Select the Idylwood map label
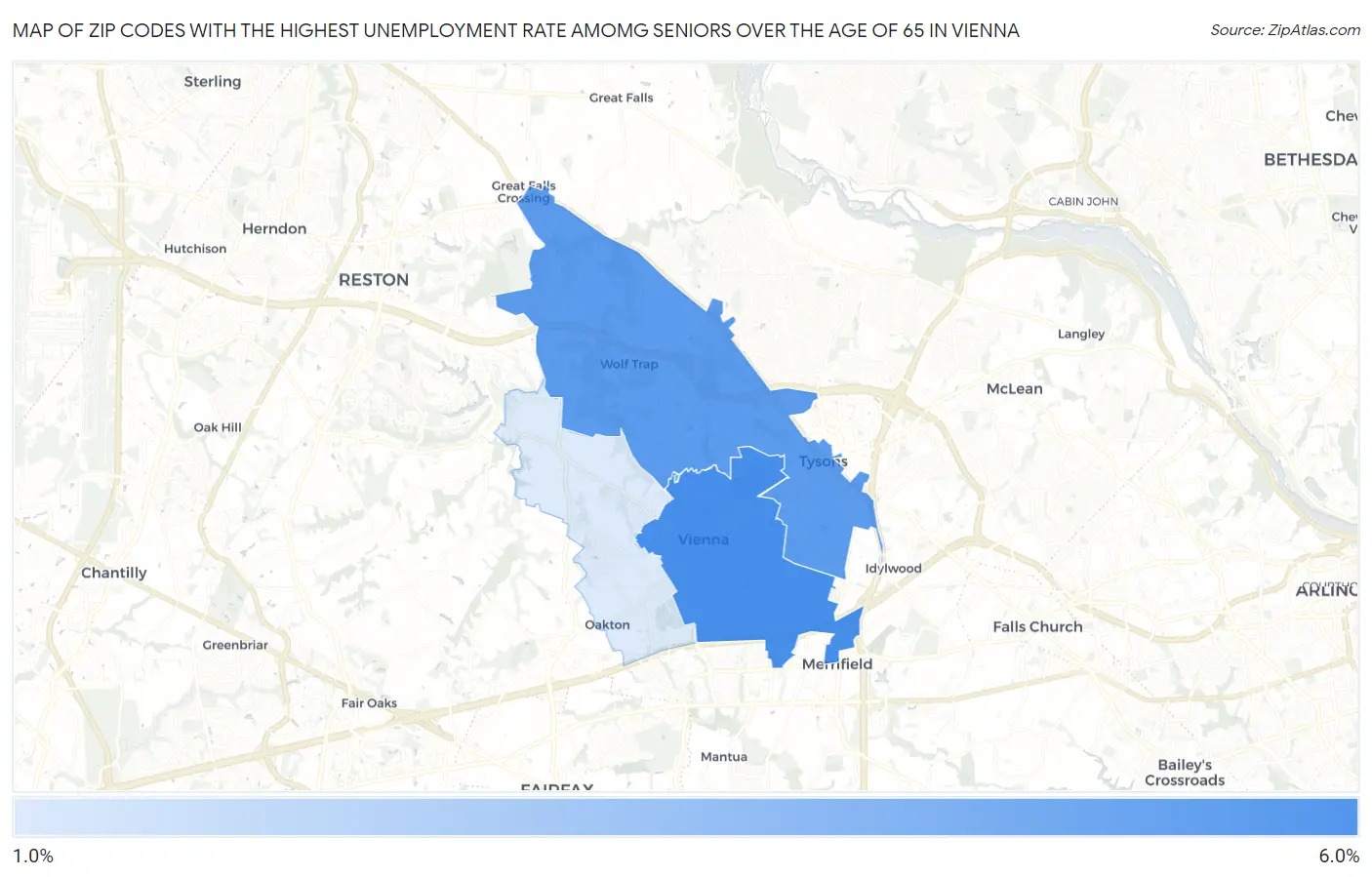Screen dimensions: 1372x877 pos(893,568)
